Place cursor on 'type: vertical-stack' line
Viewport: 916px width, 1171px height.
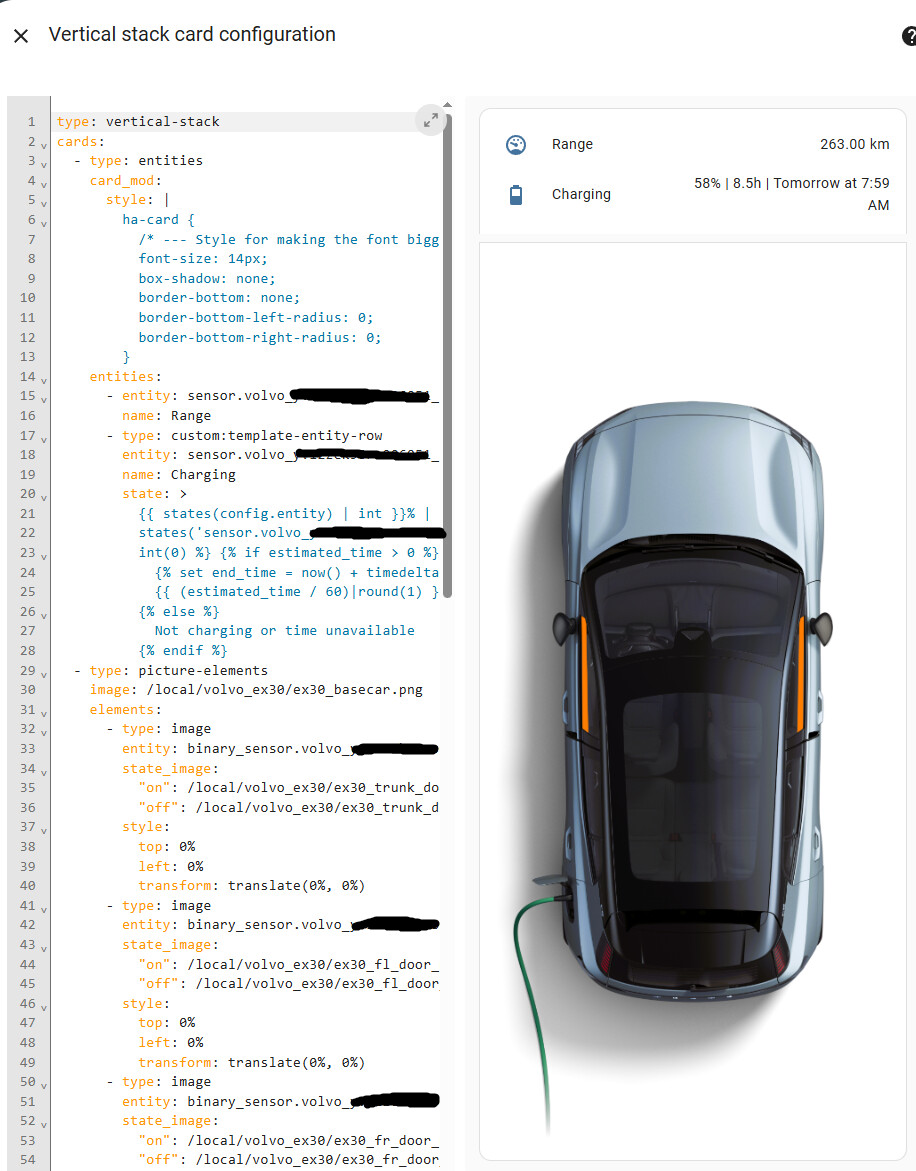coord(138,121)
